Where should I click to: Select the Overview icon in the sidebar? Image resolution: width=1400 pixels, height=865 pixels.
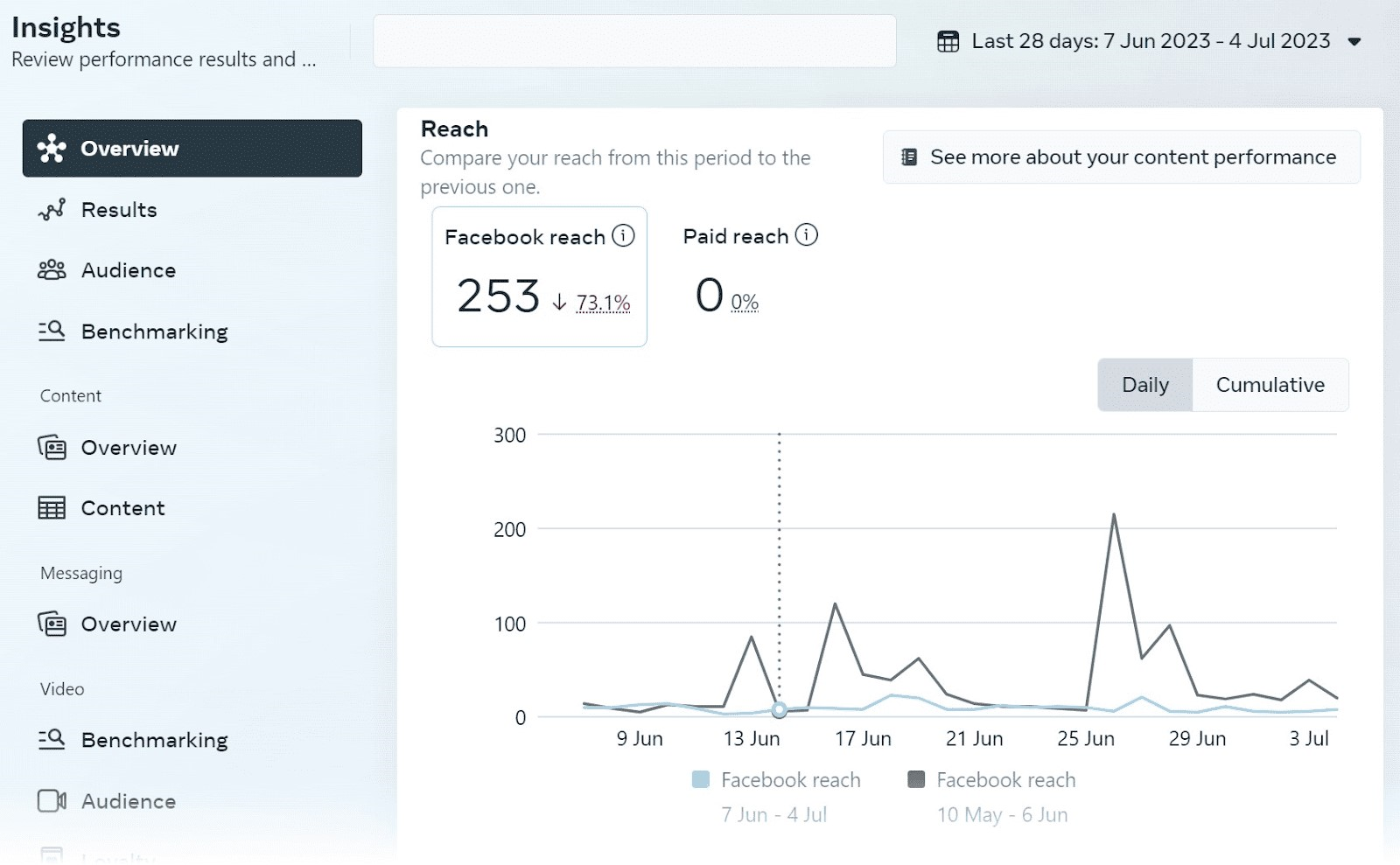point(52,148)
